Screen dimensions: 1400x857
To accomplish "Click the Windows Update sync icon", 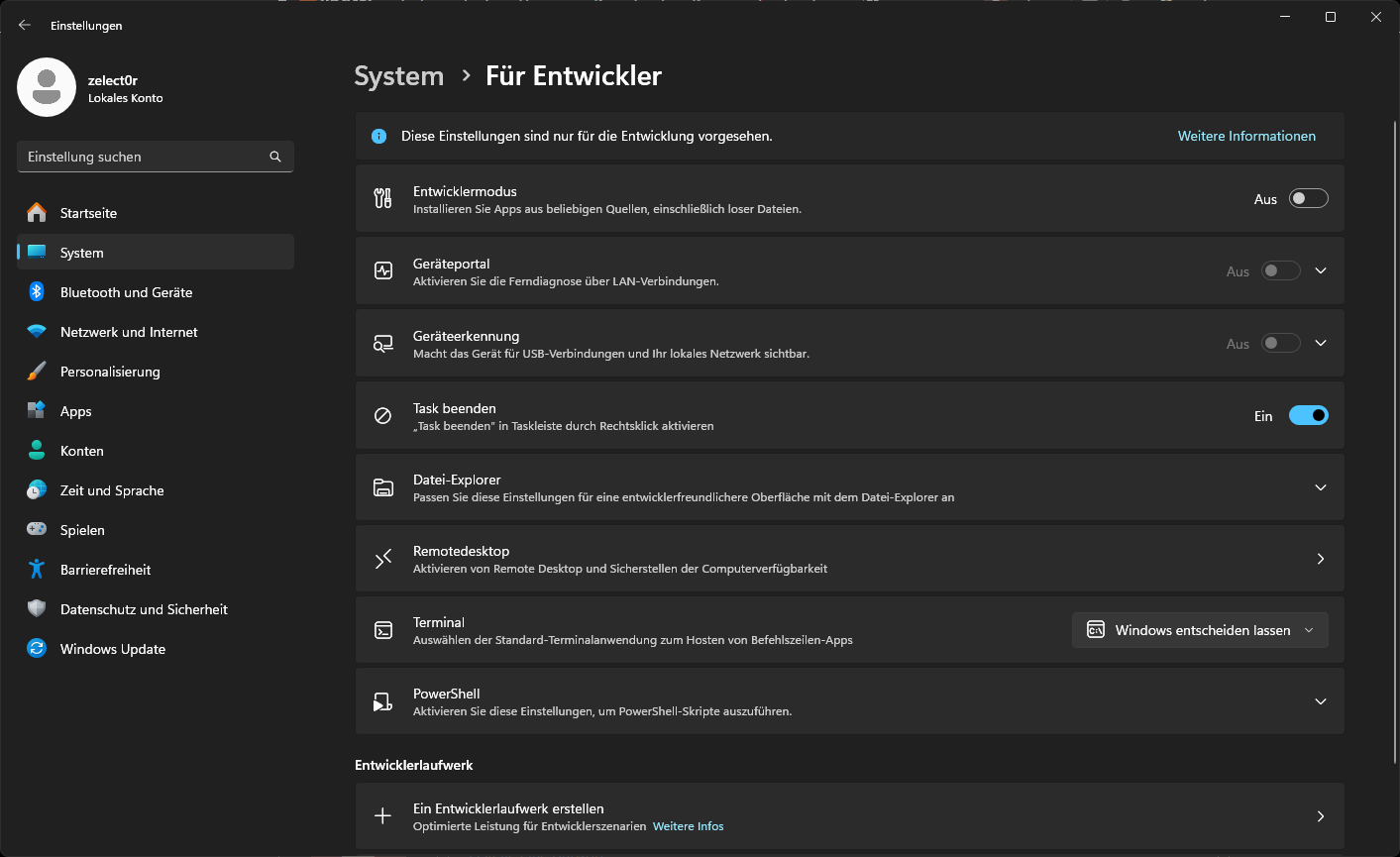I will [37, 649].
